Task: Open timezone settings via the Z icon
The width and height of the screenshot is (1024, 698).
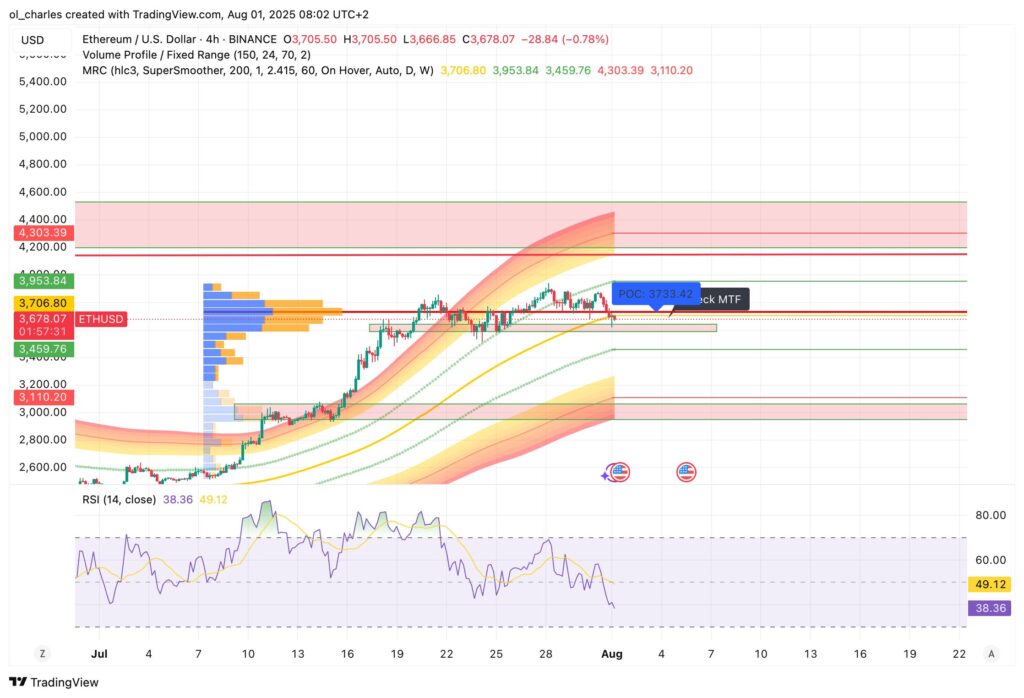Action: [42, 652]
